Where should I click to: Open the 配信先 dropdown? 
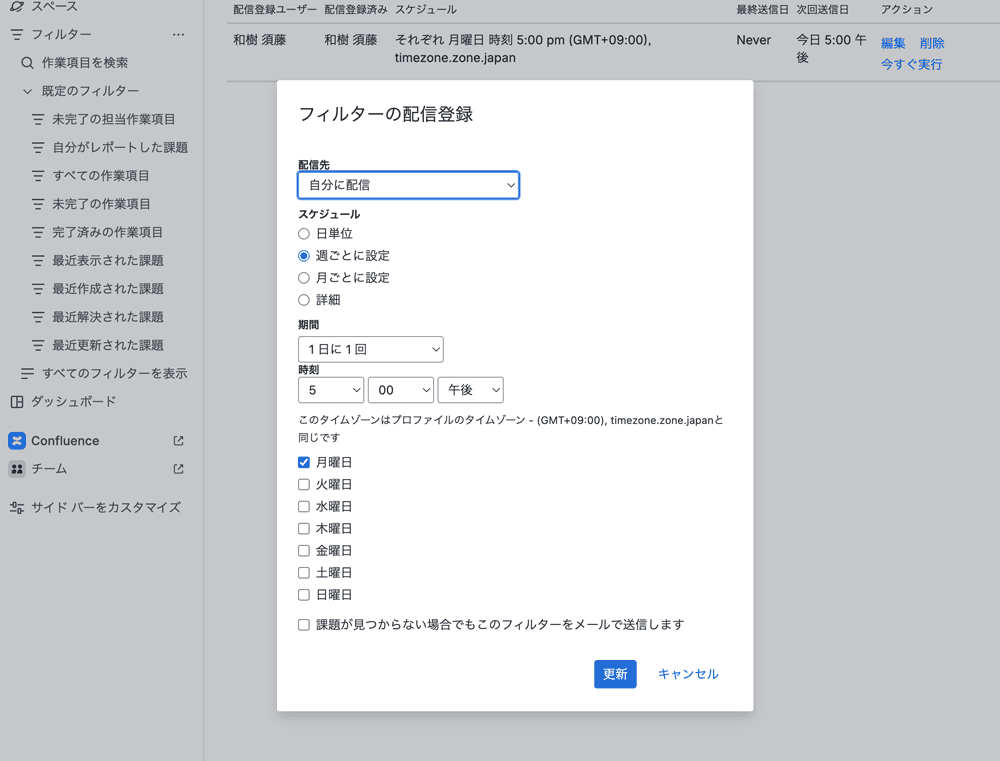[408, 185]
